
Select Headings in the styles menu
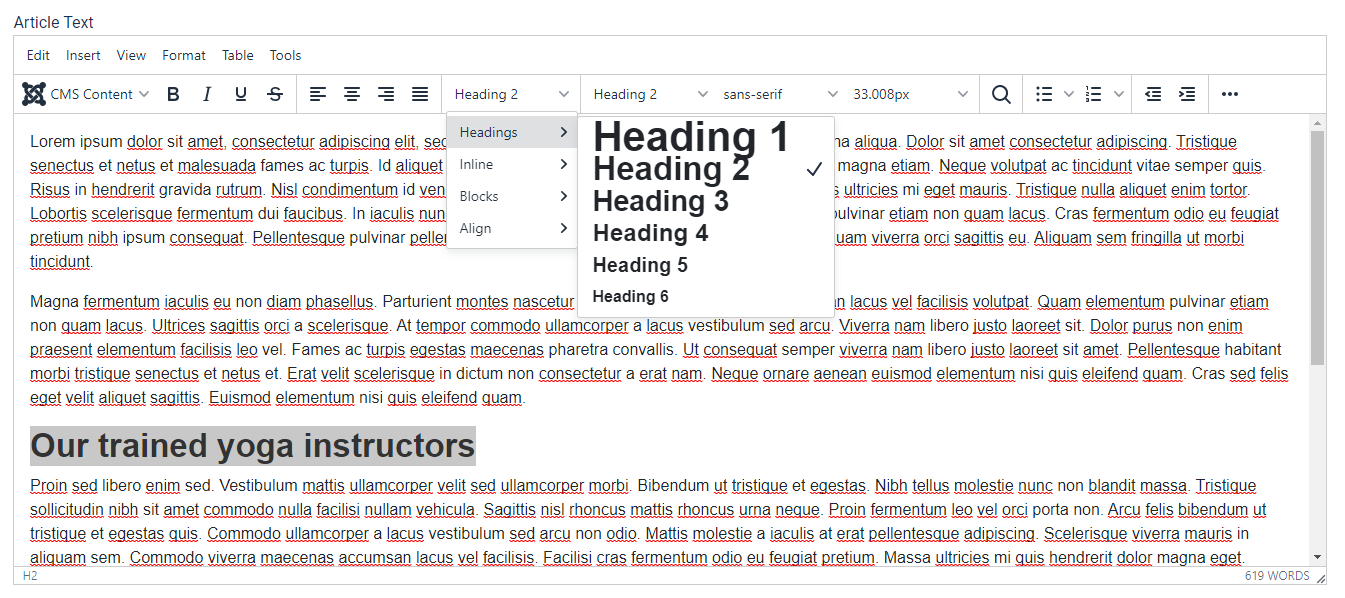click(512, 132)
